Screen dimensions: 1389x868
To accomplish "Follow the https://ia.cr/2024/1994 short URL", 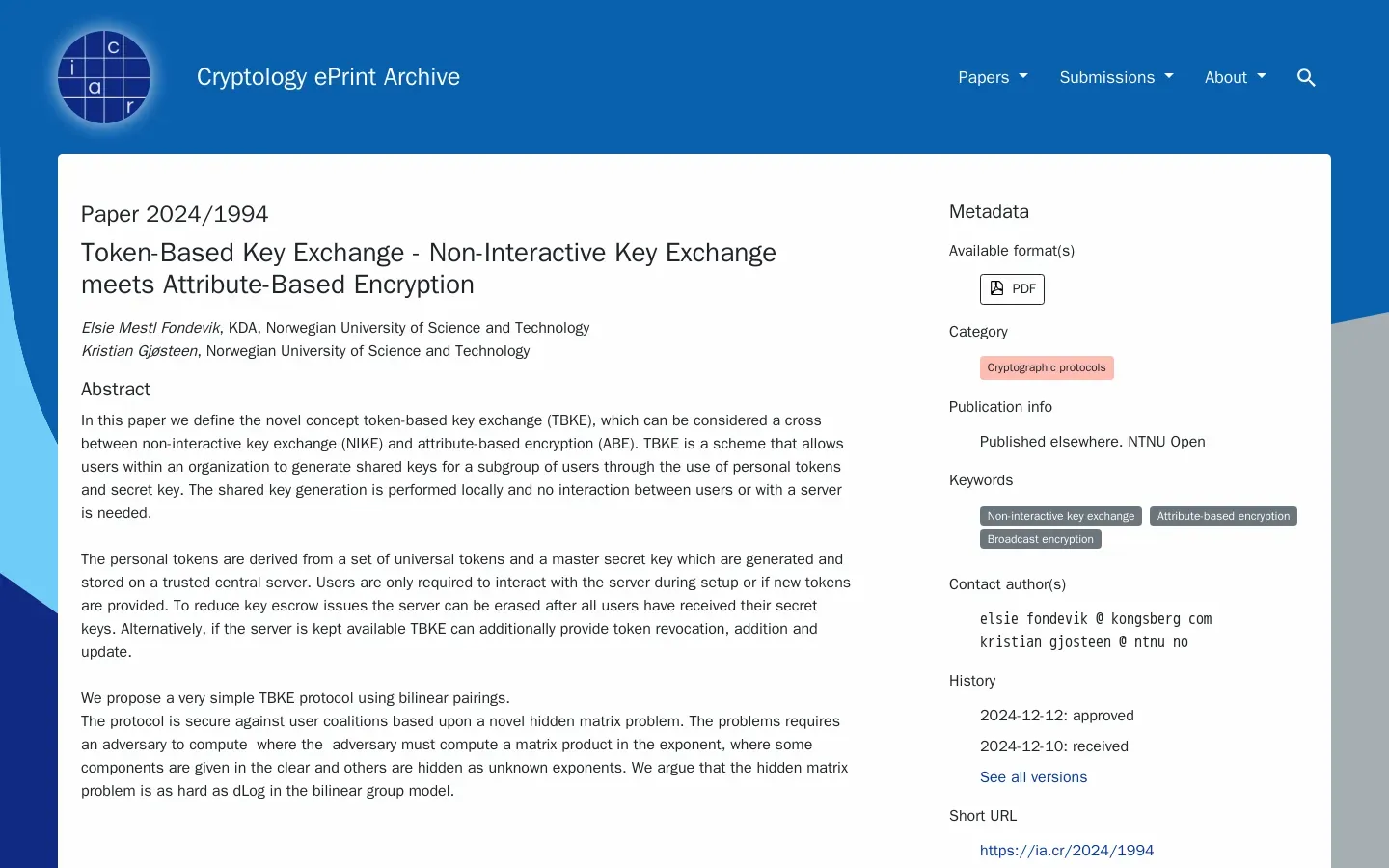I will [x=1067, y=851].
